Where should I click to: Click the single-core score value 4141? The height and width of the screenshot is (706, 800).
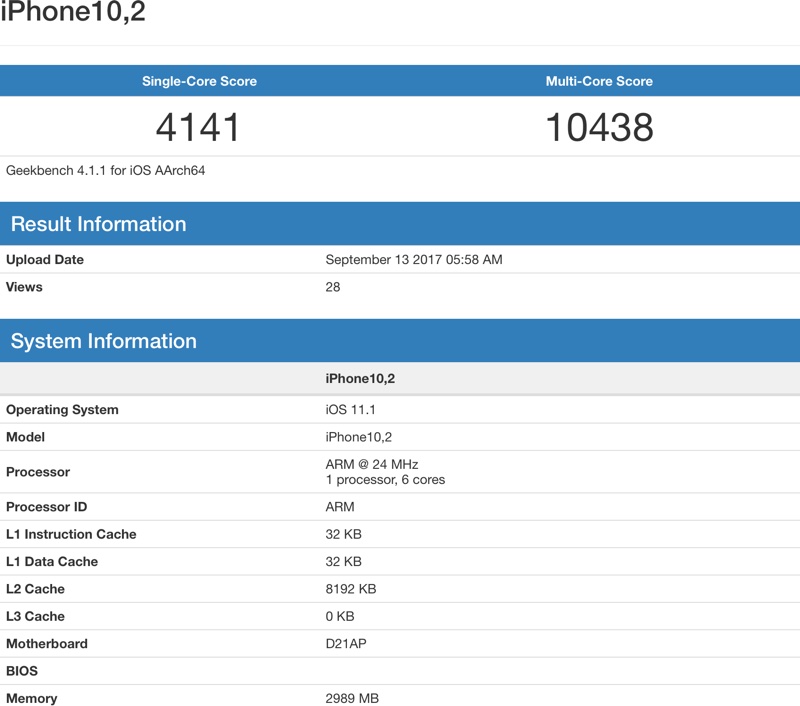point(199,127)
